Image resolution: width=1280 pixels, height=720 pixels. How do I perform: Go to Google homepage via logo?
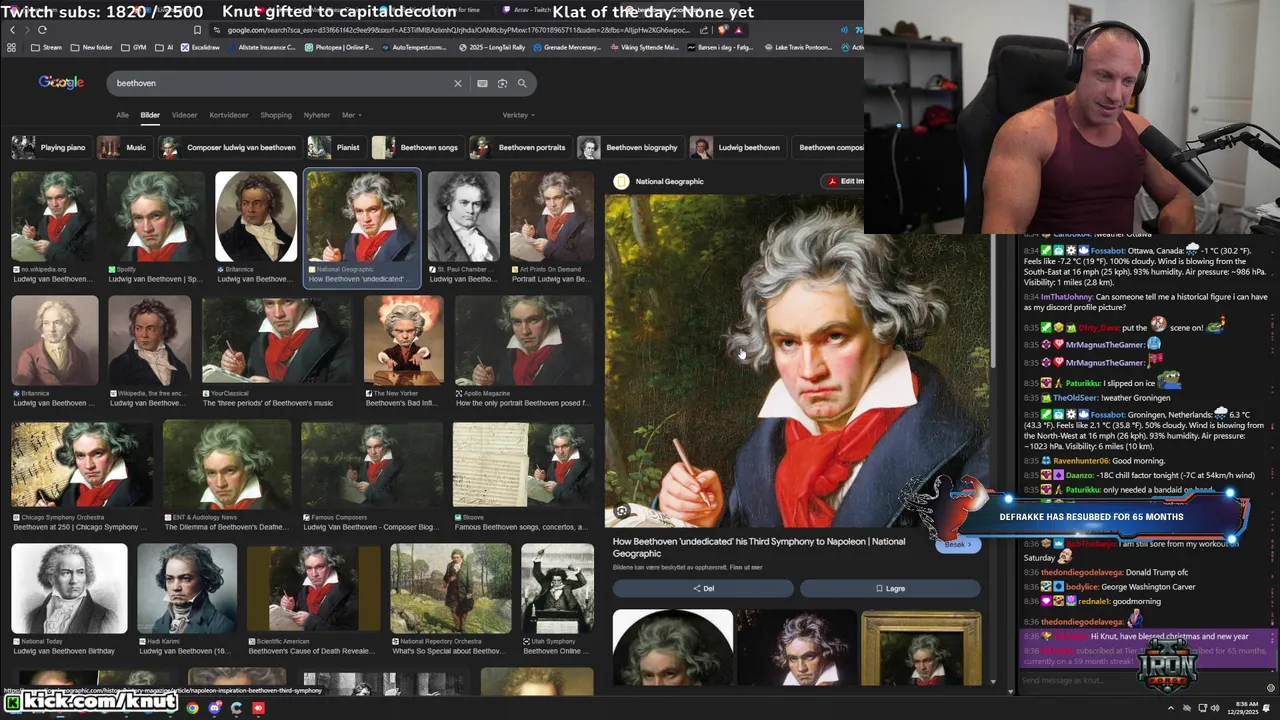pyautogui.click(x=61, y=82)
